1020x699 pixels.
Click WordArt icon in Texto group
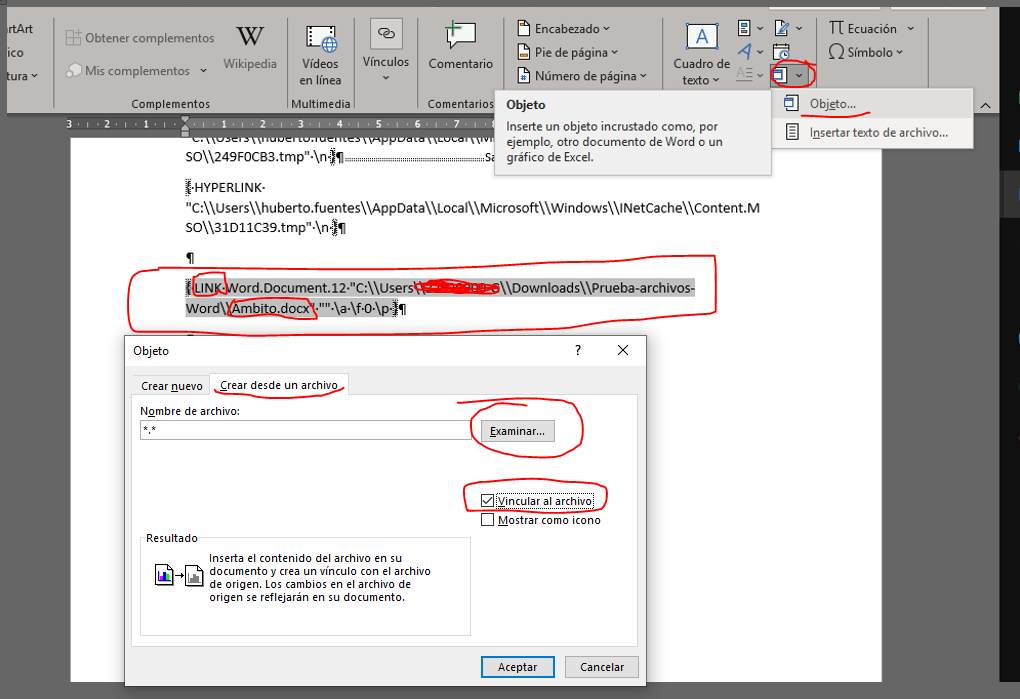pos(744,51)
